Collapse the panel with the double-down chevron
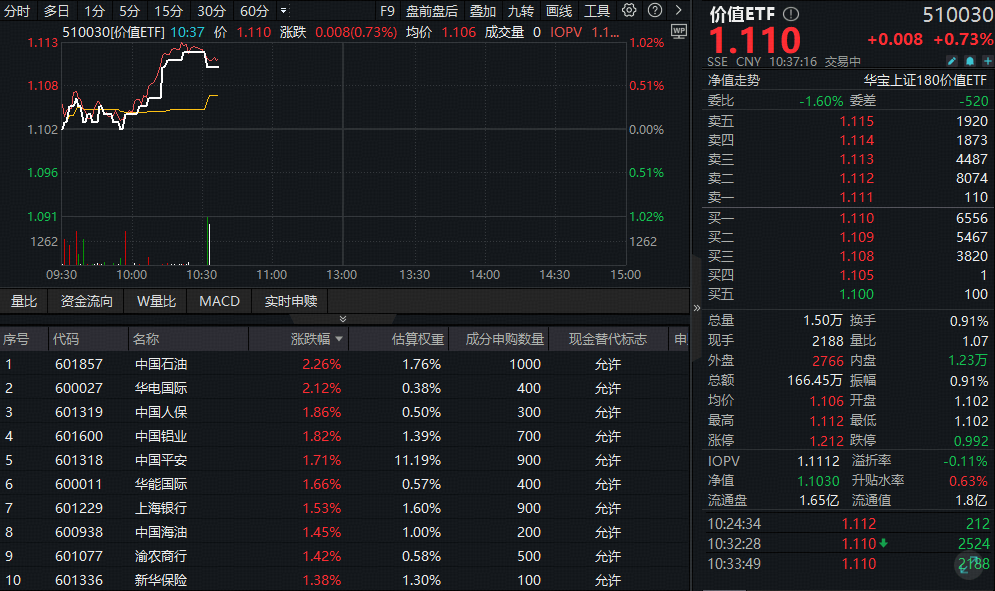Screen dimensions: 995x591 pos(342,318)
